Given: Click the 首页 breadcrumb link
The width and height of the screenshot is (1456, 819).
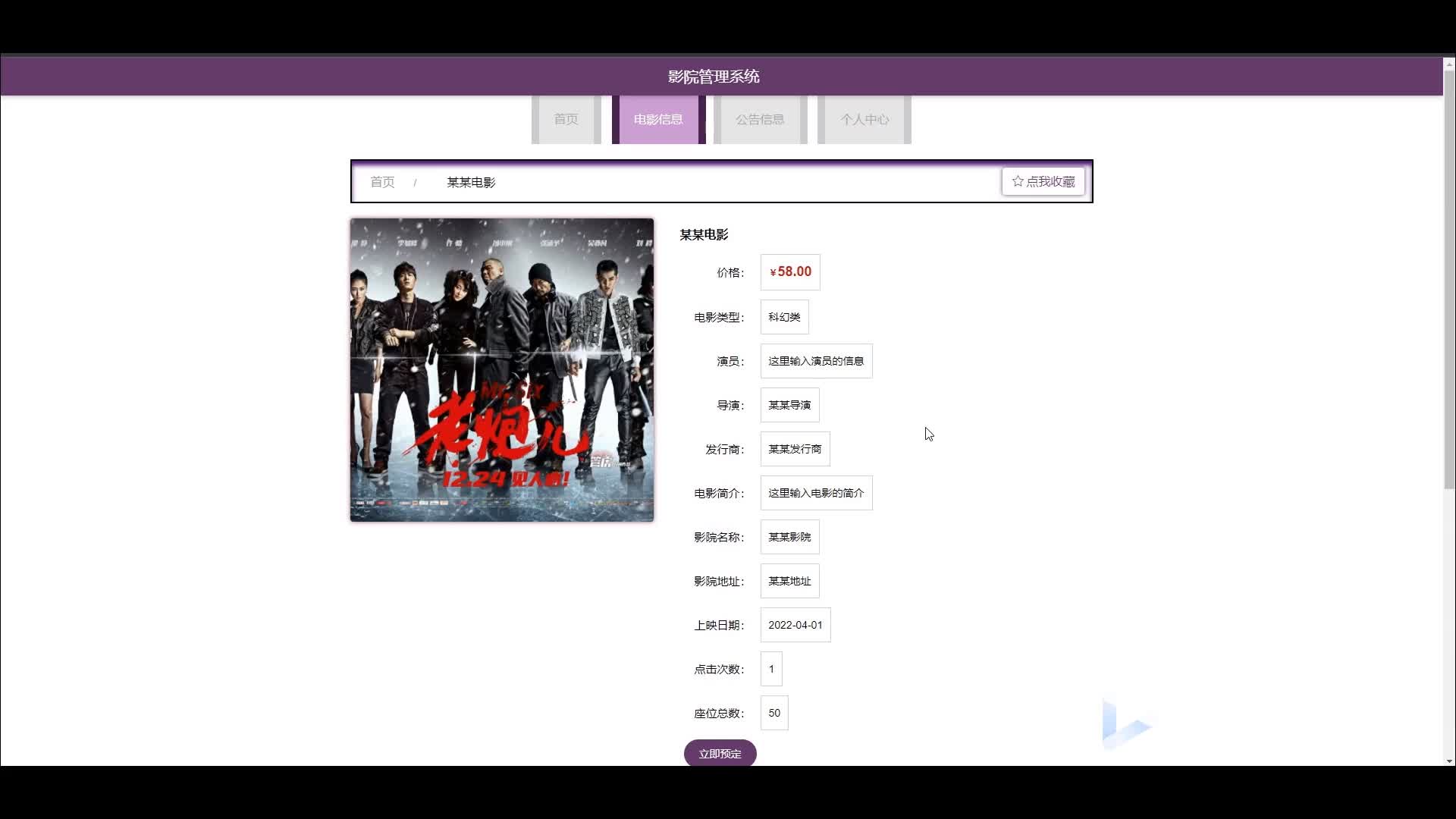Looking at the screenshot, I should (x=382, y=182).
